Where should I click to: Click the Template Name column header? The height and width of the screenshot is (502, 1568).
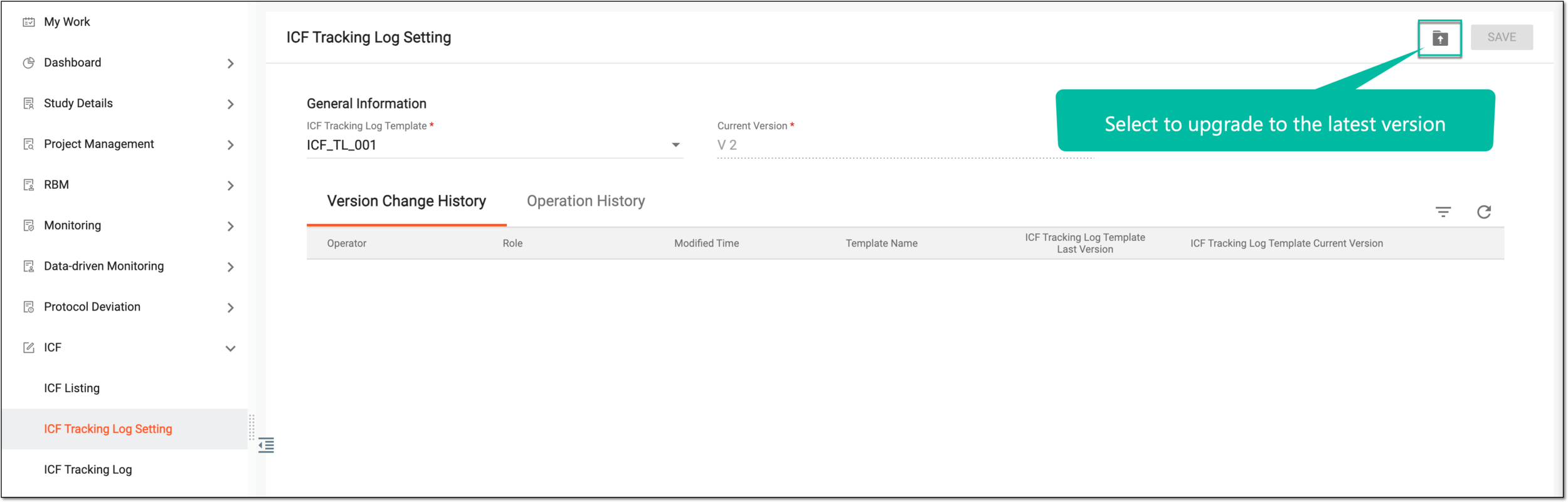point(881,243)
